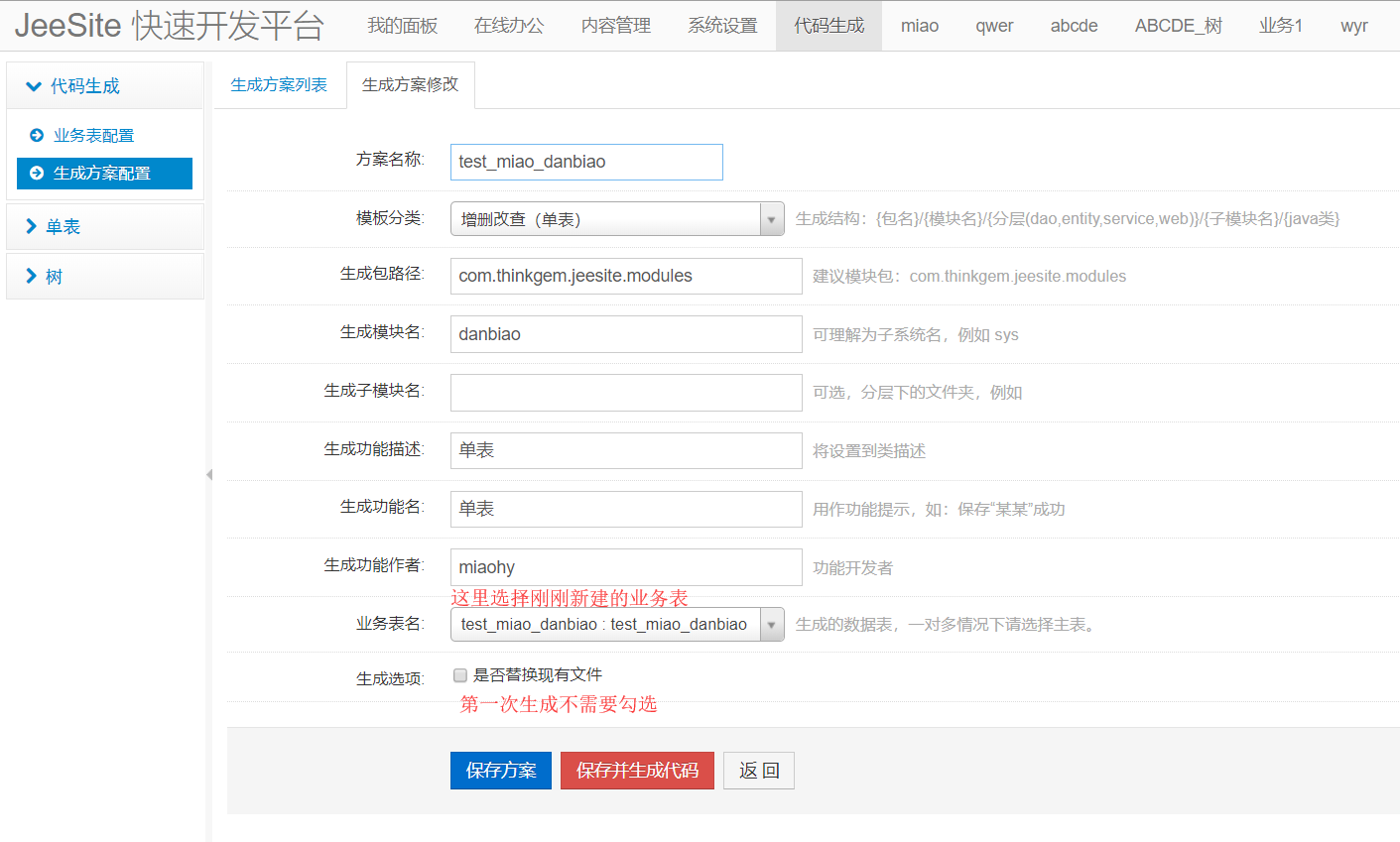Viewport: 1400px width, 842px height.
Task: Focus the 生成功能名 input field
Action: point(626,509)
